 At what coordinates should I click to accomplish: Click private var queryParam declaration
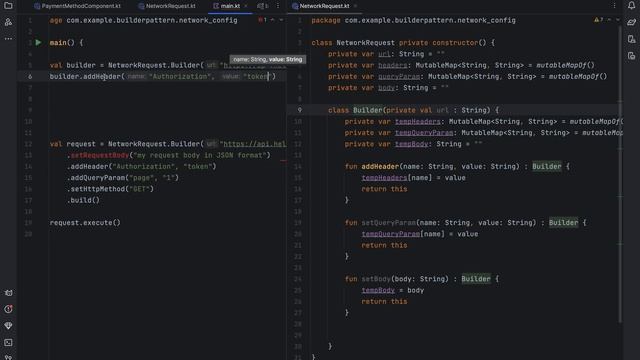[467, 77]
